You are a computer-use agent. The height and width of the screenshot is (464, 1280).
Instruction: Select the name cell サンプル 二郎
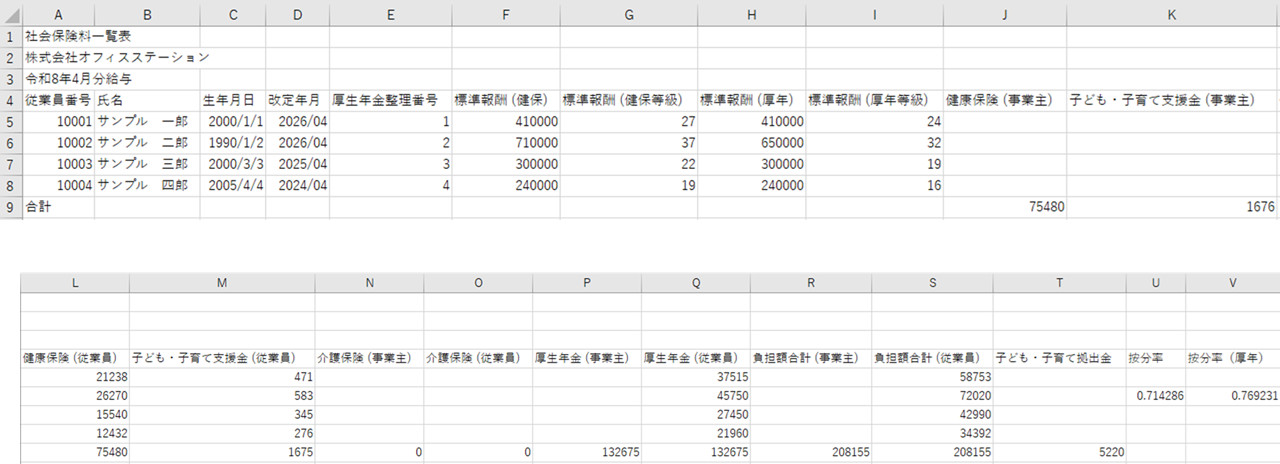pos(147,143)
